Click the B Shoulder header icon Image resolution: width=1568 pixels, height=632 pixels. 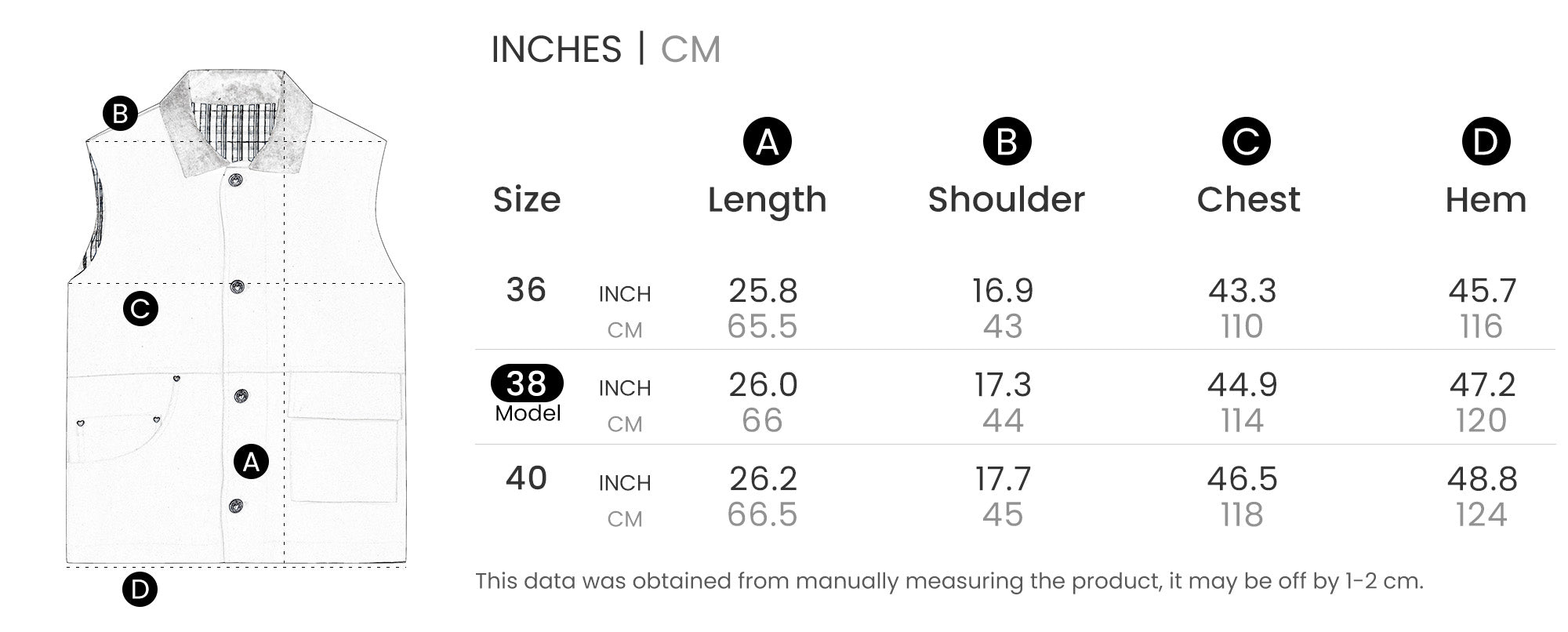(x=1007, y=141)
